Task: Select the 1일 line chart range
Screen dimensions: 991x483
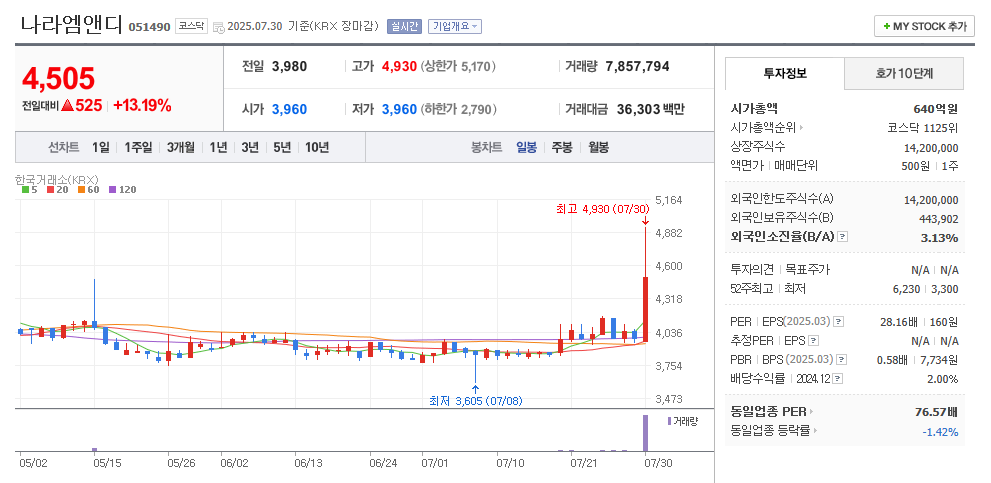Action: point(100,148)
